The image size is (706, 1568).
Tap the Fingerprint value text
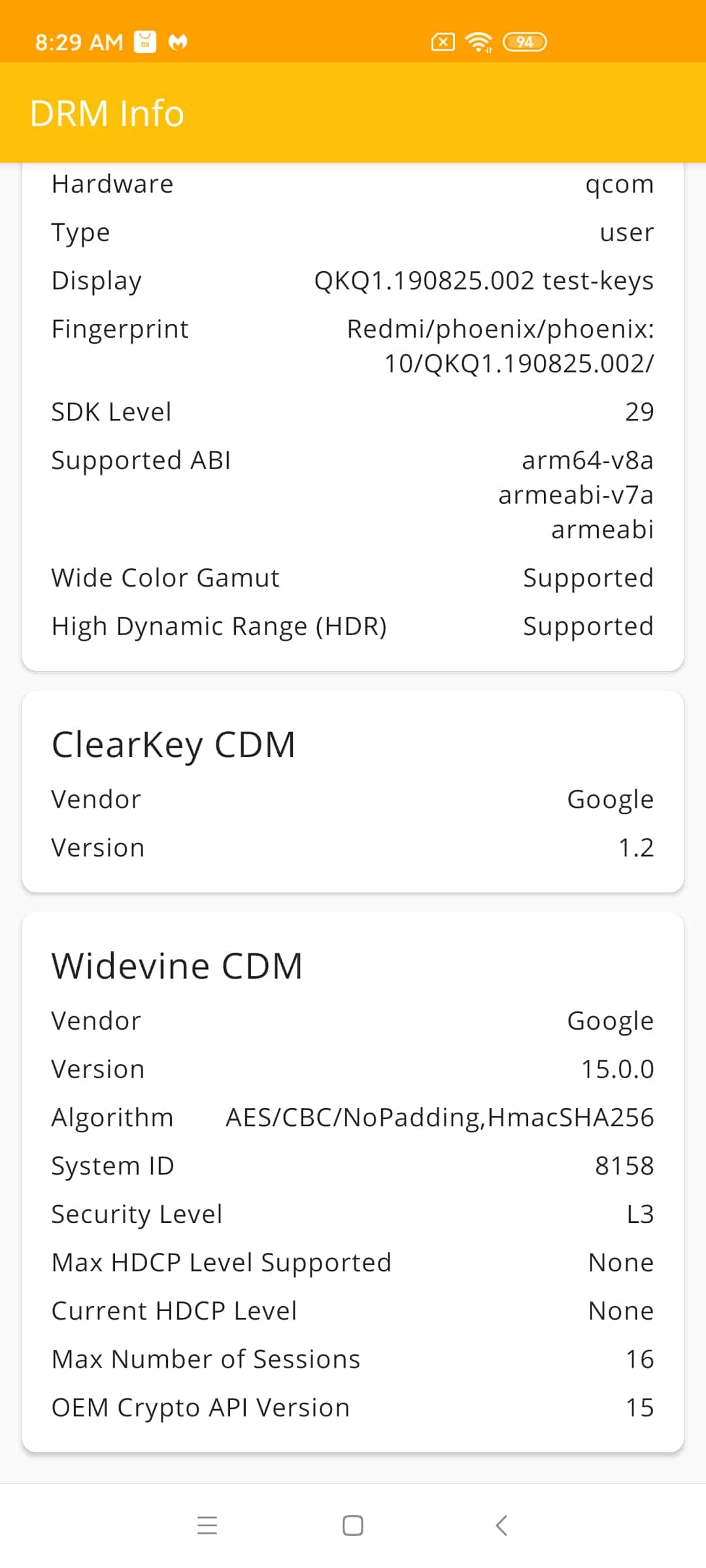(x=500, y=346)
